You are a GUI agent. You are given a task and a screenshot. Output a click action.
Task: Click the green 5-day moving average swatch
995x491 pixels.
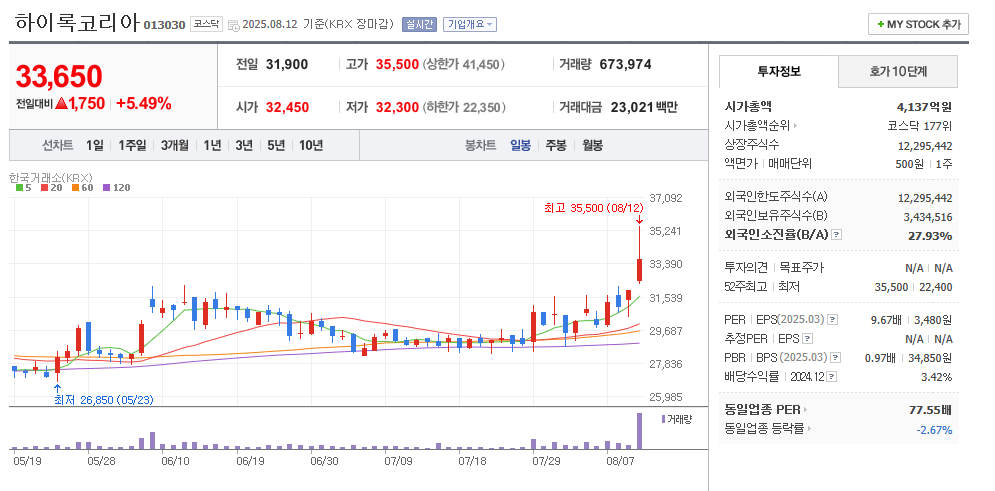point(18,188)
